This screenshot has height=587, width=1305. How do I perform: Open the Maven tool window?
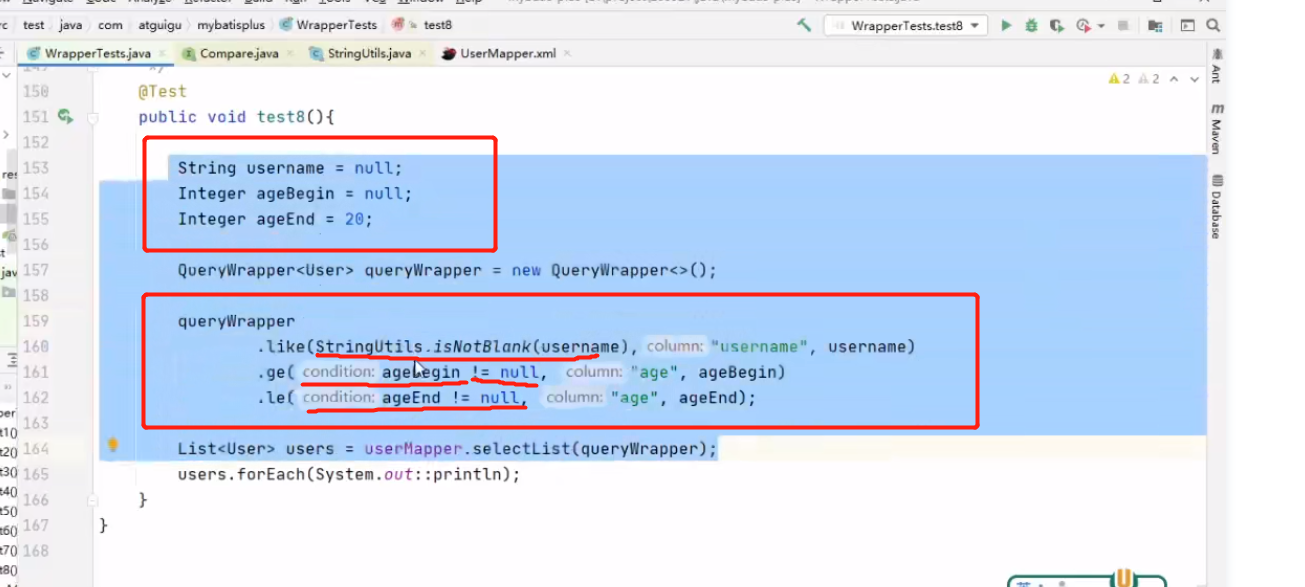pyautogui.click(x=1217, y=129)
